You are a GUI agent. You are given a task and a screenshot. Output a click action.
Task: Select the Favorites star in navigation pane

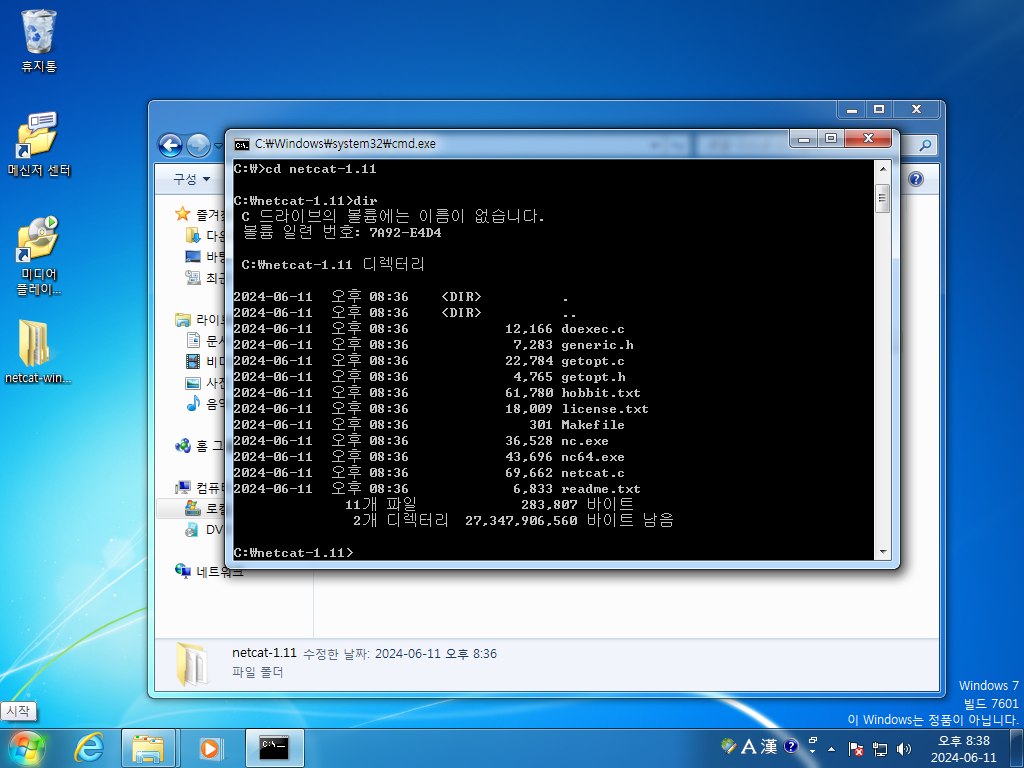pyautogui.click(x=183, y=214)
